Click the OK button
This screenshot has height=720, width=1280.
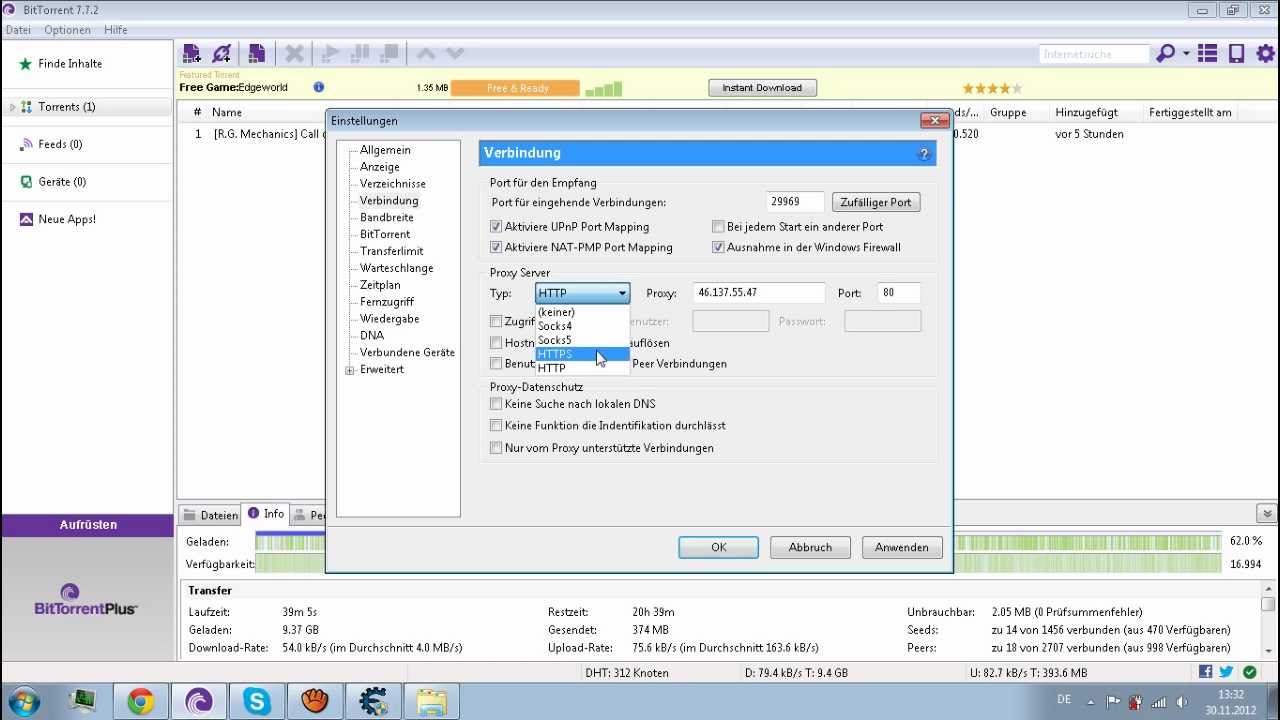point(718,547)
